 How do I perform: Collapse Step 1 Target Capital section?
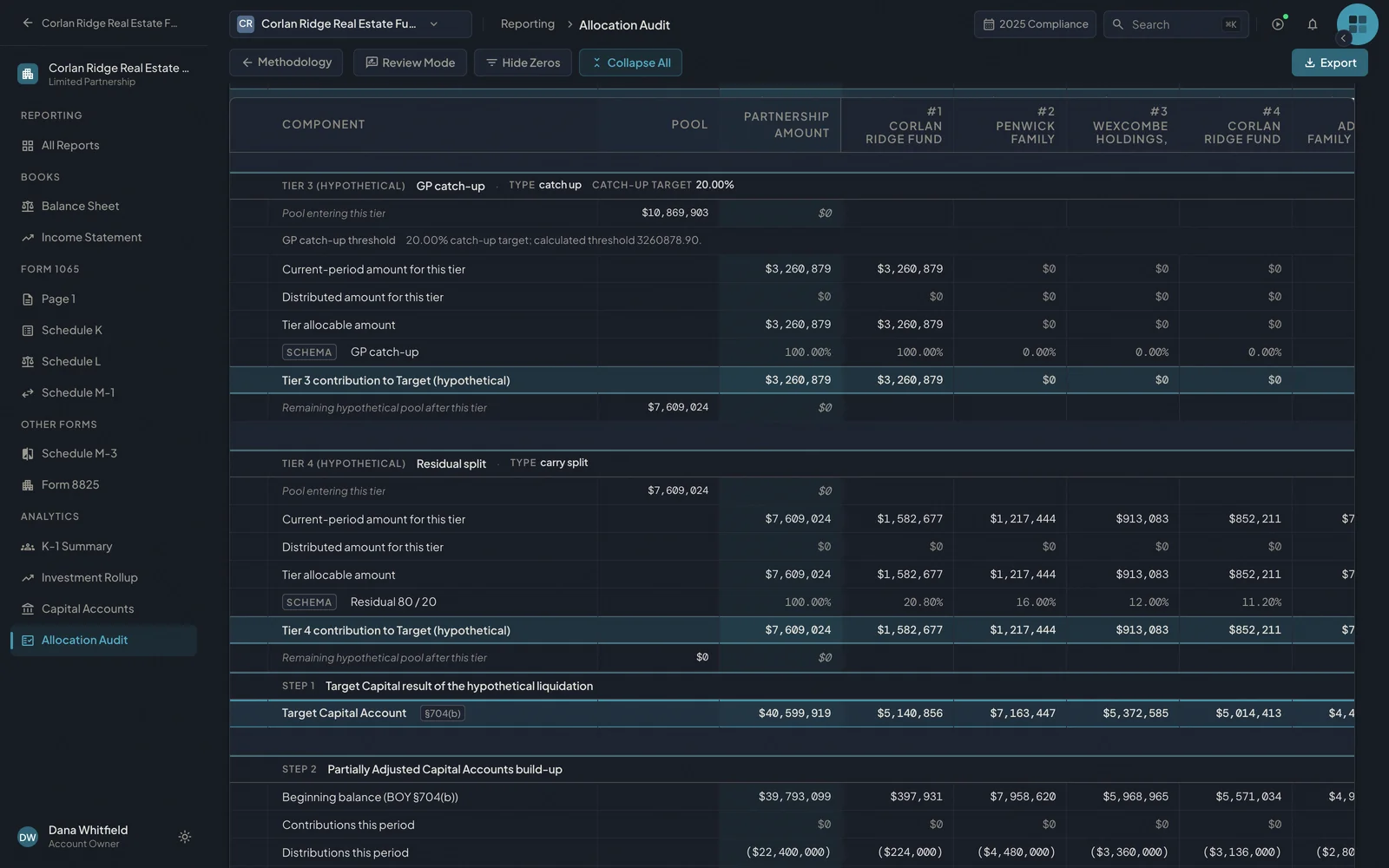point(792,686)
